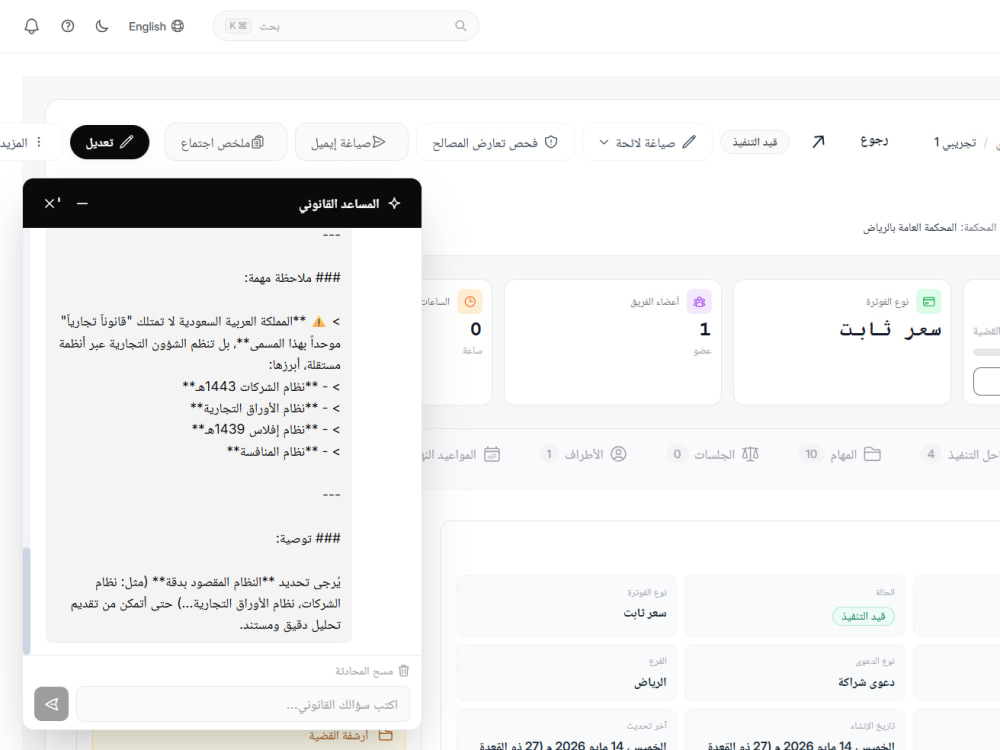Click the send arrow icon of صياغة إيميل
This screenshot has width=1000, height=750.
coord(379,142)
